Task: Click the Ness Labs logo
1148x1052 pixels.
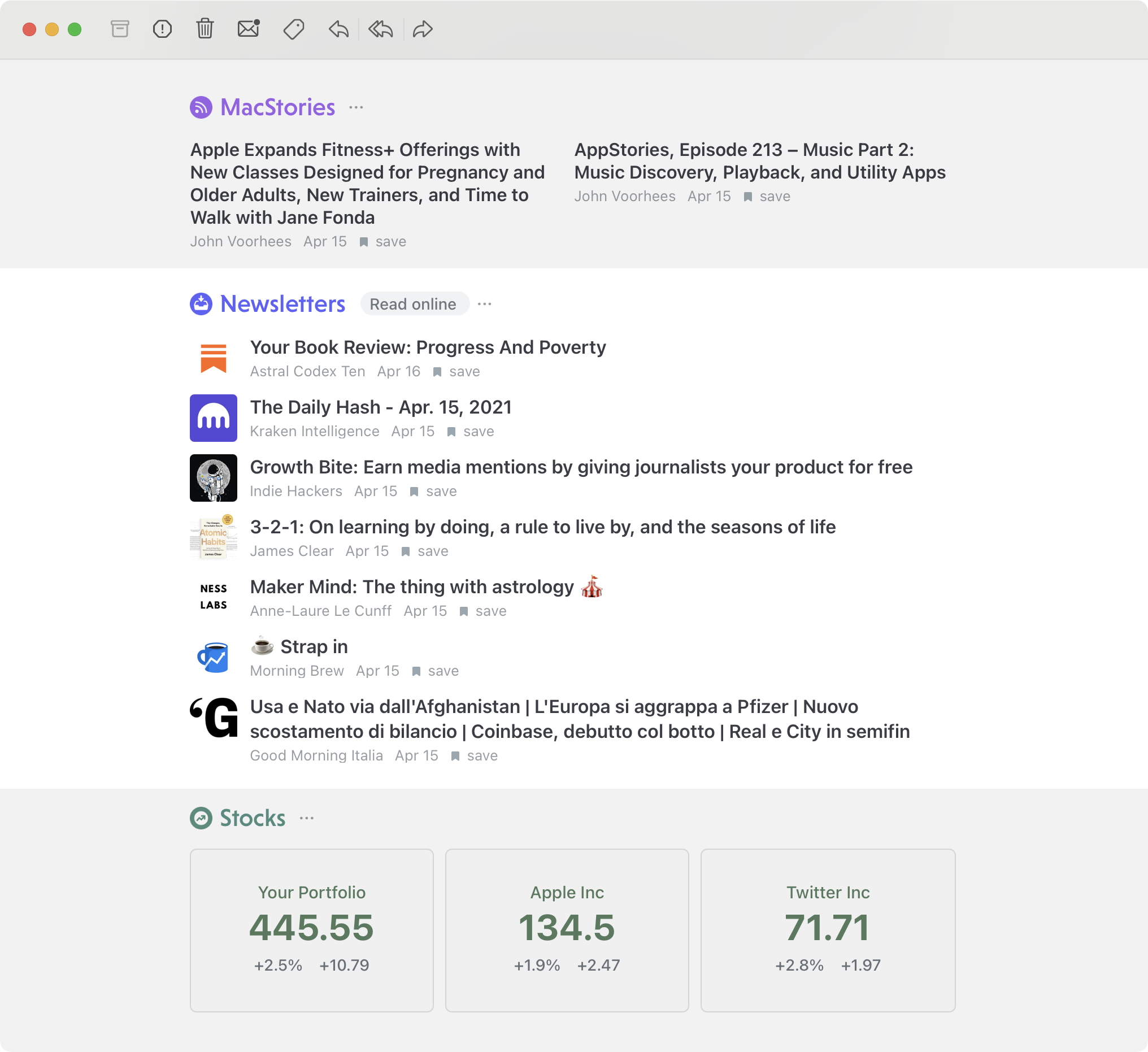Action: click(x=214, y=597)
